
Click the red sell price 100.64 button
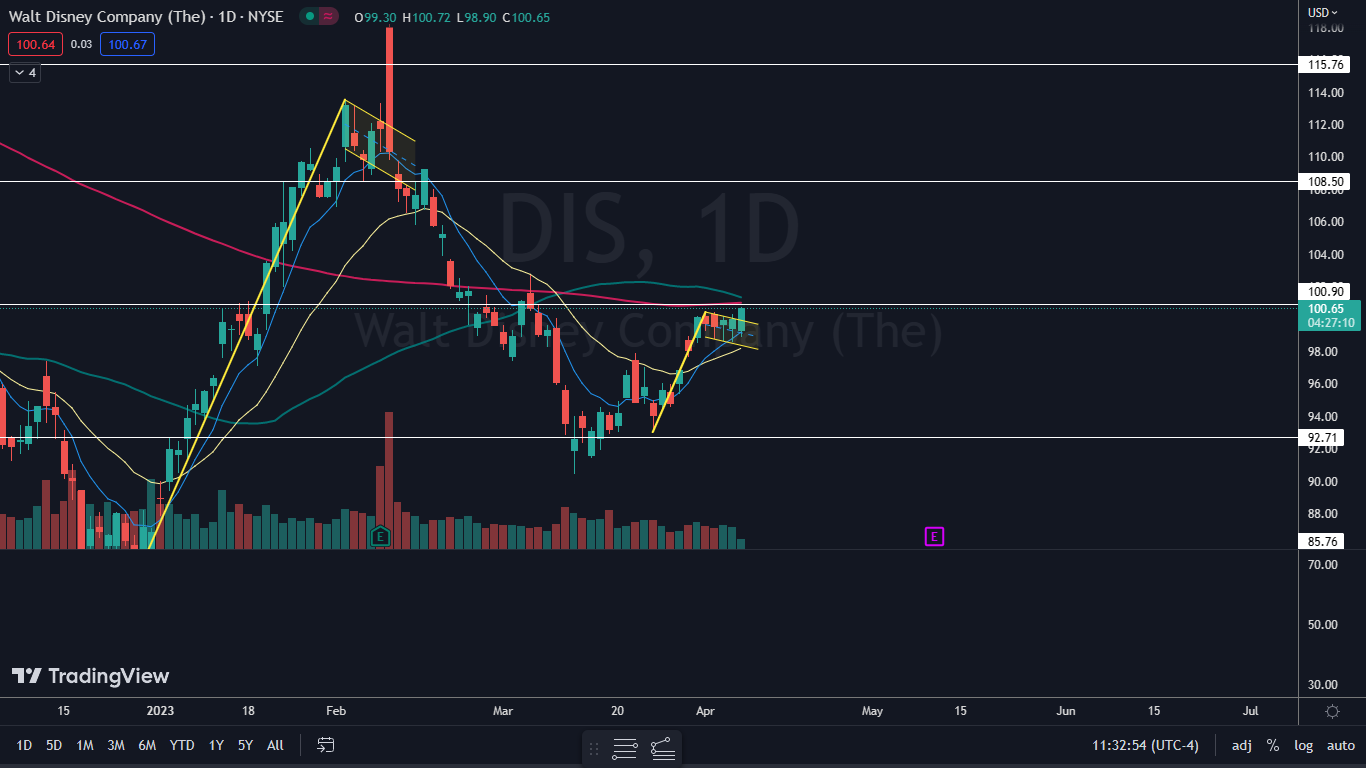pos(35,44)
